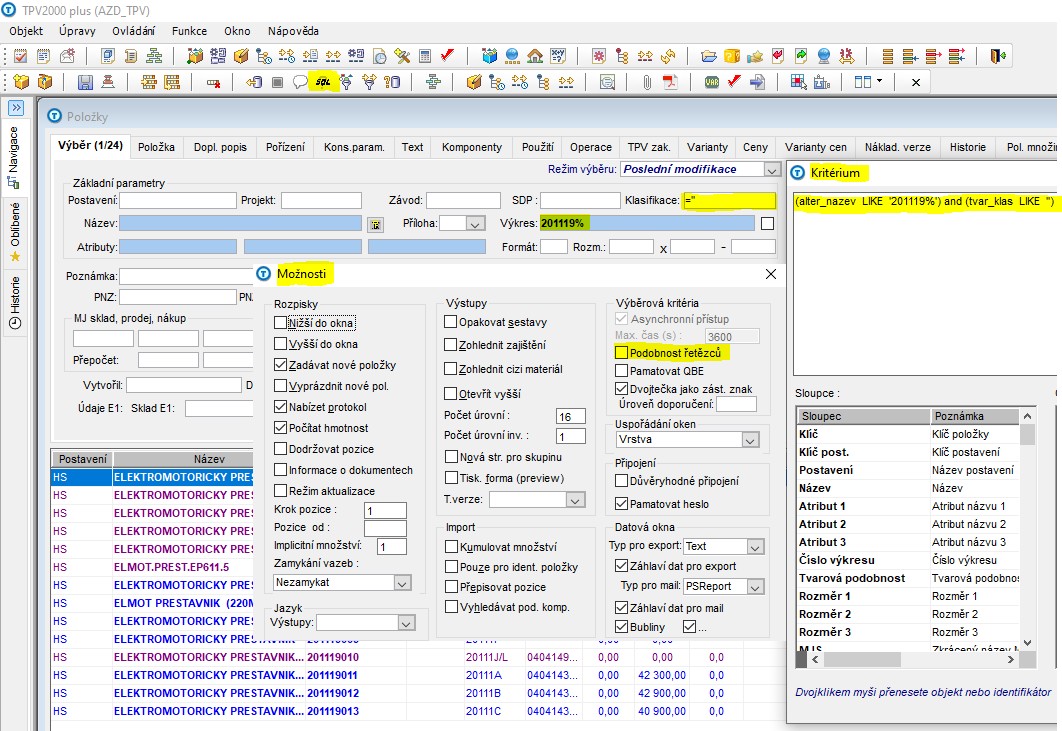
Task: Open the Oblíbené side panel
Action: pos(15,230)
